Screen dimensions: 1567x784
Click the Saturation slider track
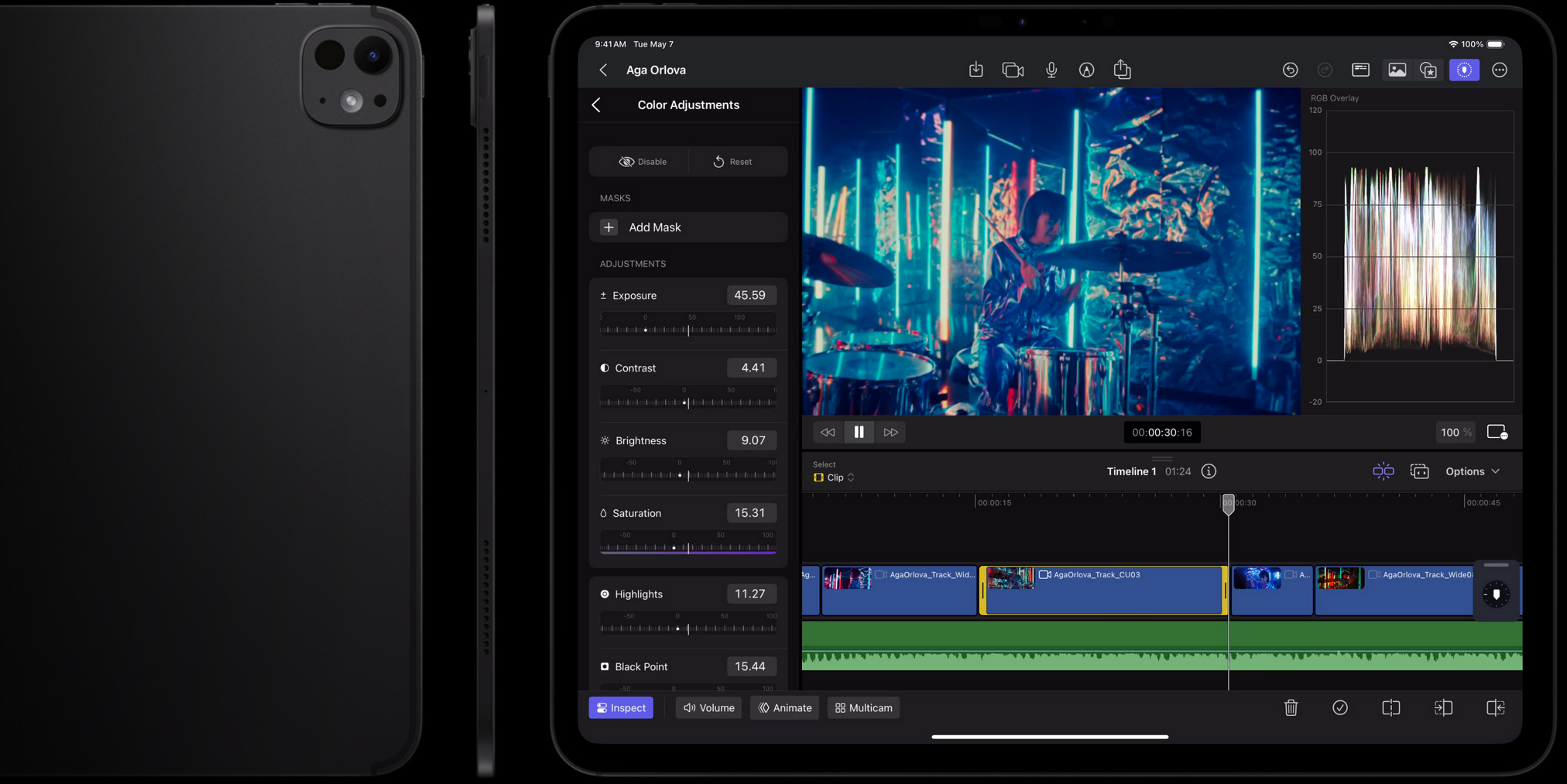(x=687, y=548)
